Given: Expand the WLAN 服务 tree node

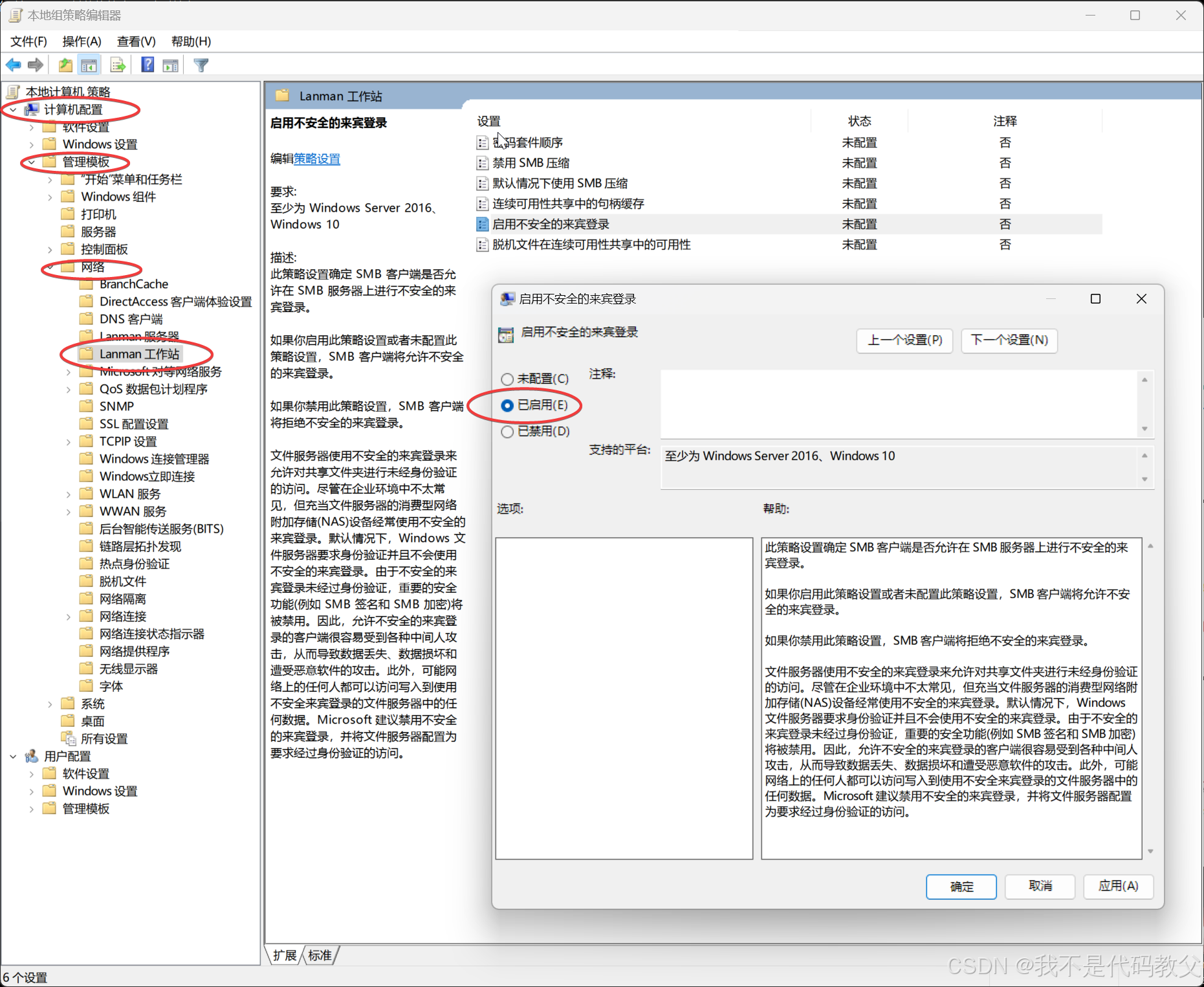Looking at the screenshot, I should tap(69, 494).
